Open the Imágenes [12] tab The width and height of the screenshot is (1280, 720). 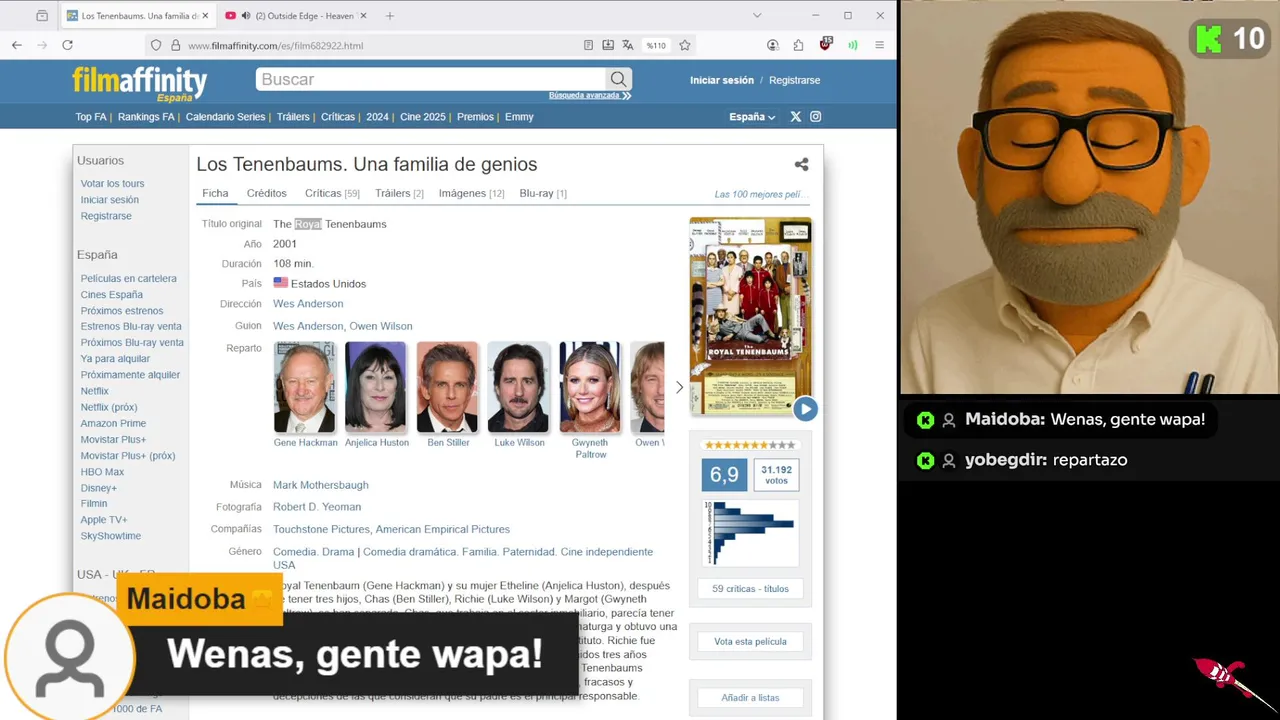pyautogui.click(x=471, y=193)
